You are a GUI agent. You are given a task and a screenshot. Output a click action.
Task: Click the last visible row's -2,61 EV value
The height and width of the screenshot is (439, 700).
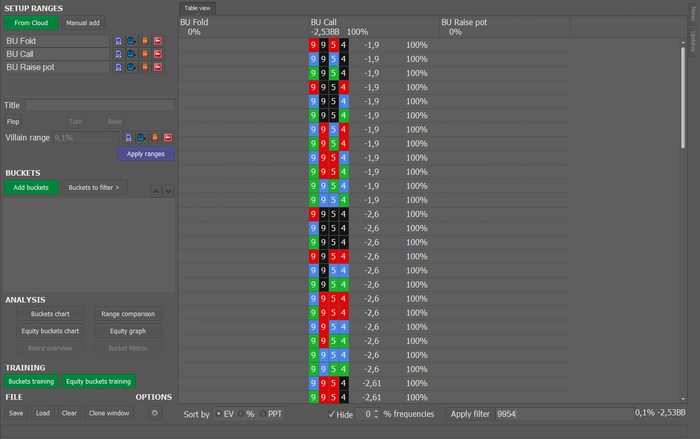[x=371, y=397]
